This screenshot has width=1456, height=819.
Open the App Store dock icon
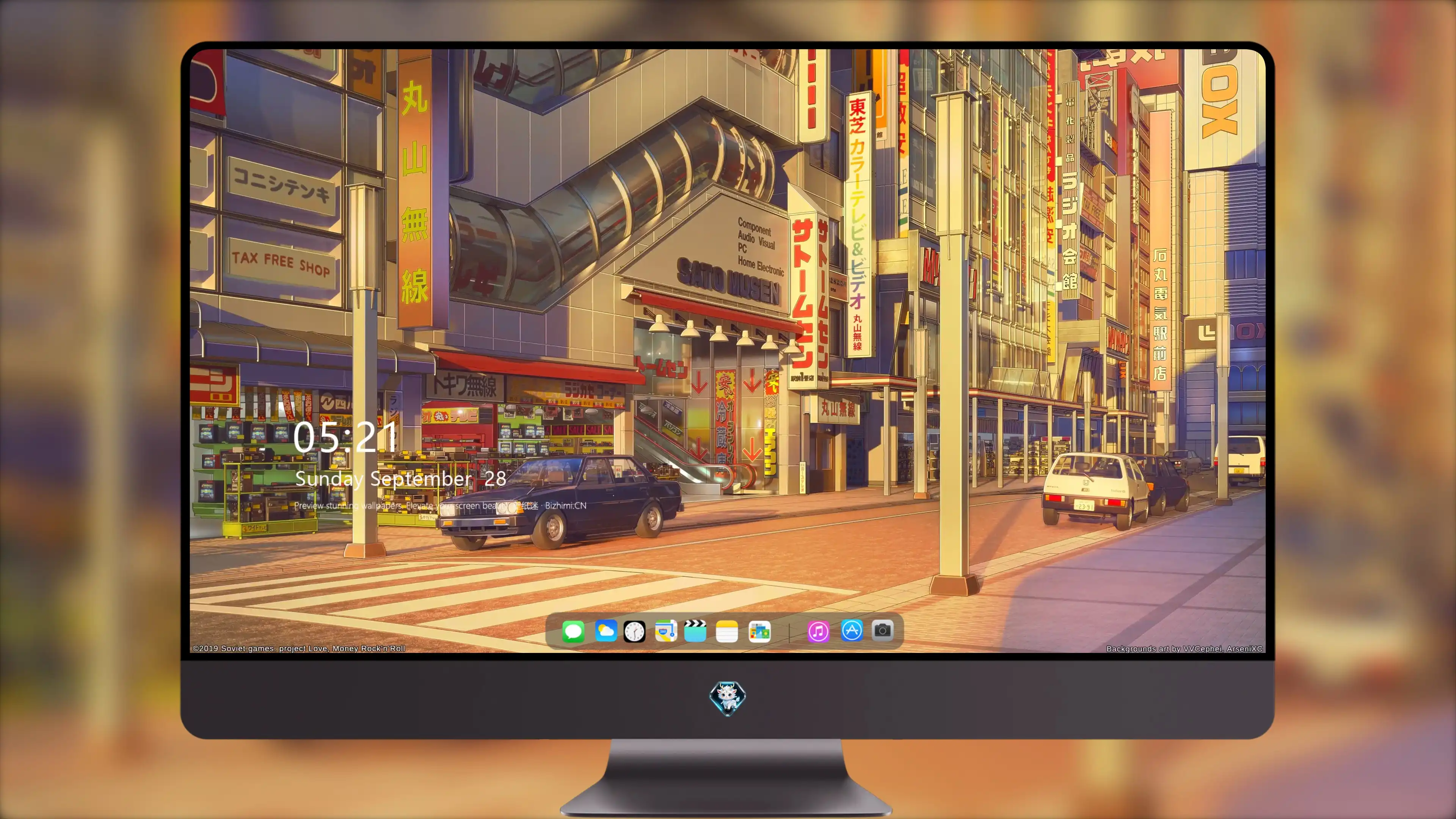tap(852, 630)
